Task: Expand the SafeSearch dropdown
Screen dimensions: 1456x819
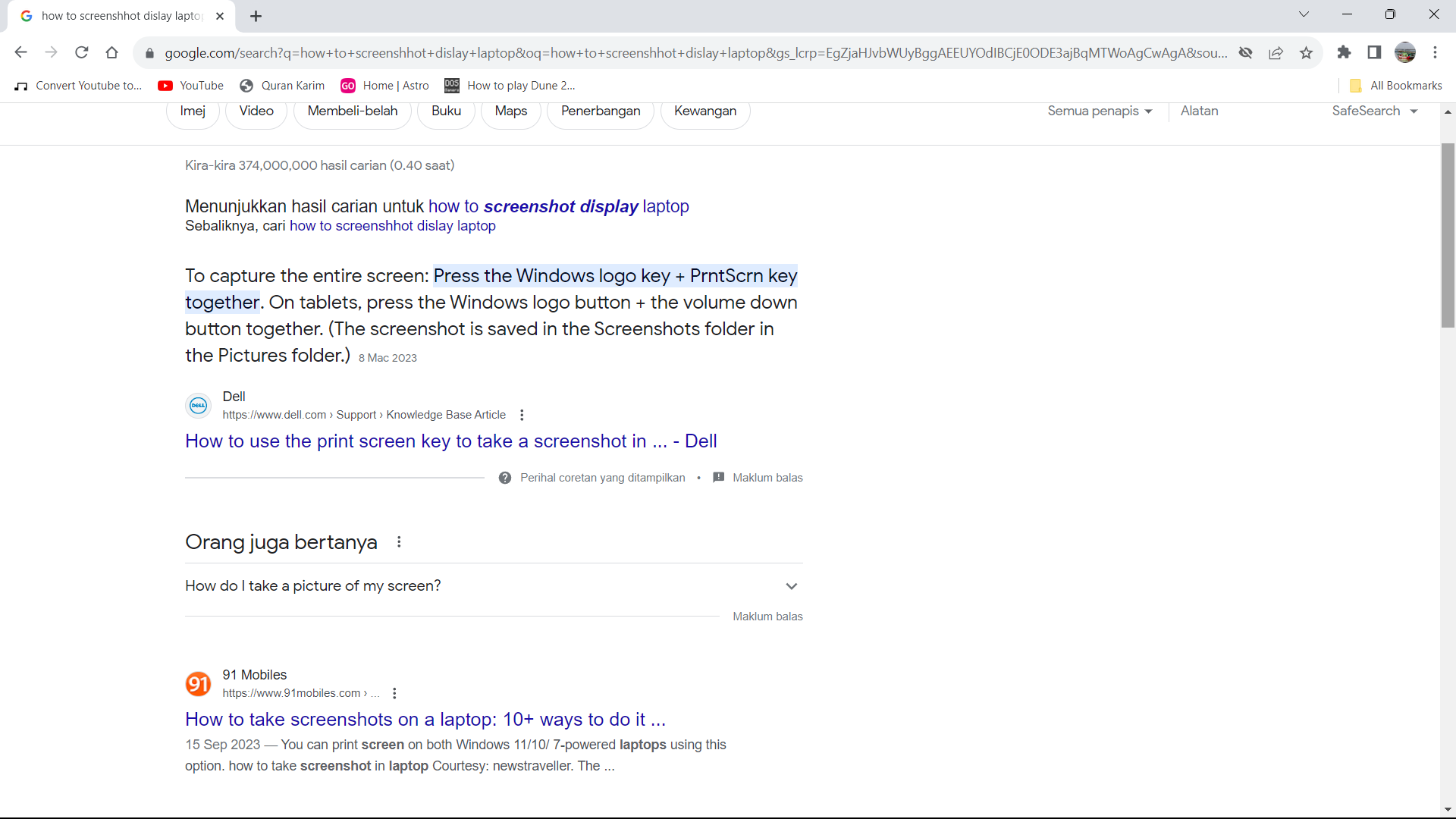Action: pyautogui.click(x=1374, y=111)
